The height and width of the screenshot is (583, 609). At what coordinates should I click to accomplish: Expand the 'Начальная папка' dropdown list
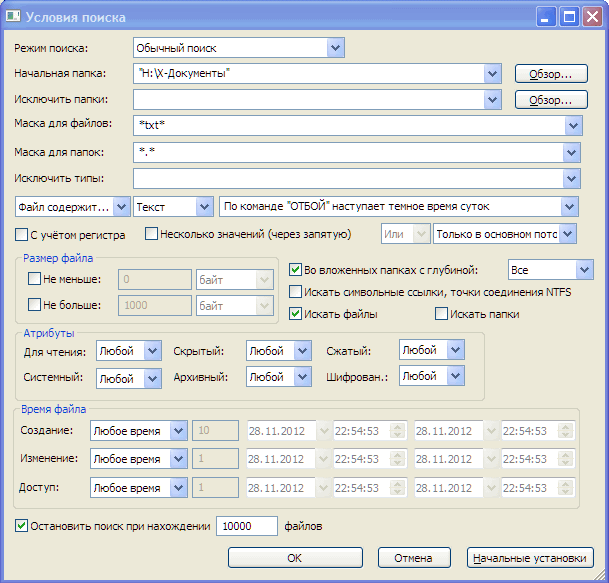pyautogui.click(x=491, y=73)
